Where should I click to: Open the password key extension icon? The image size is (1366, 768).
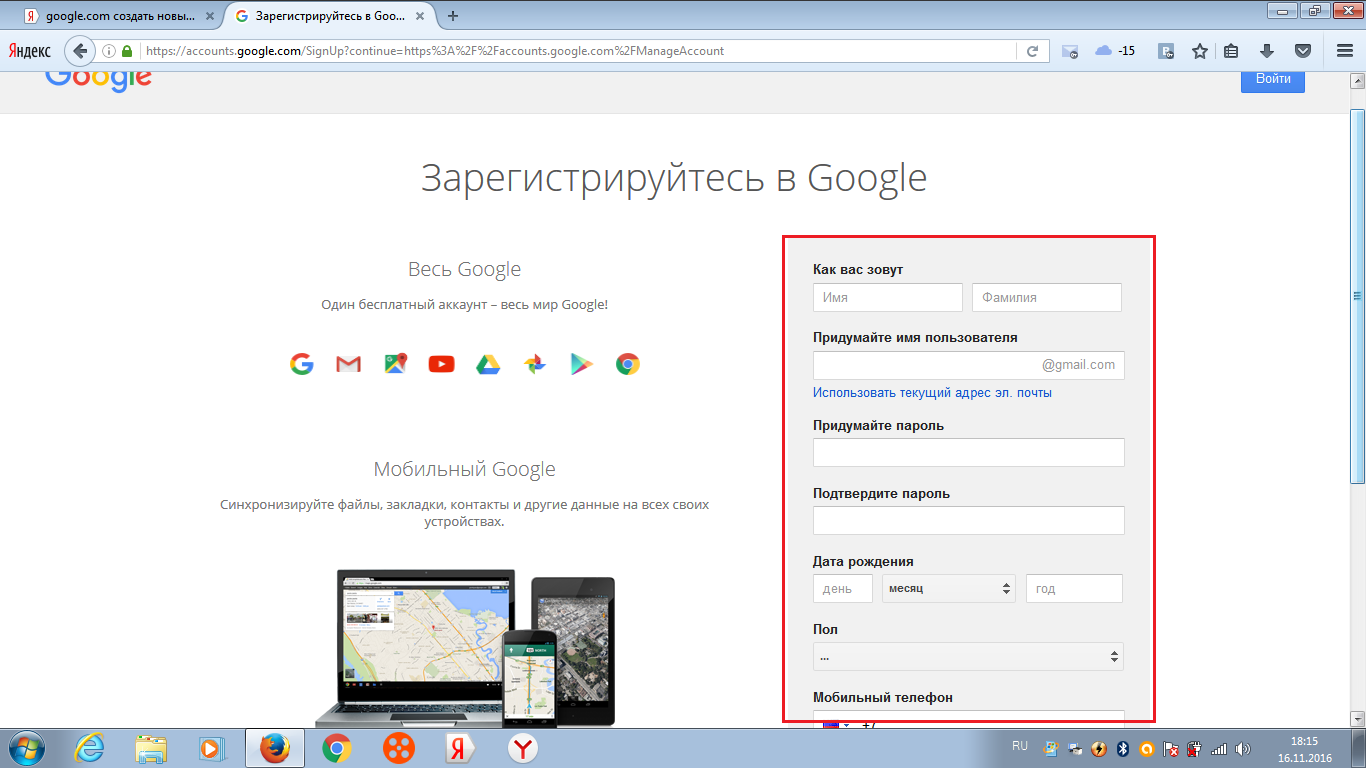point(1165,51)
